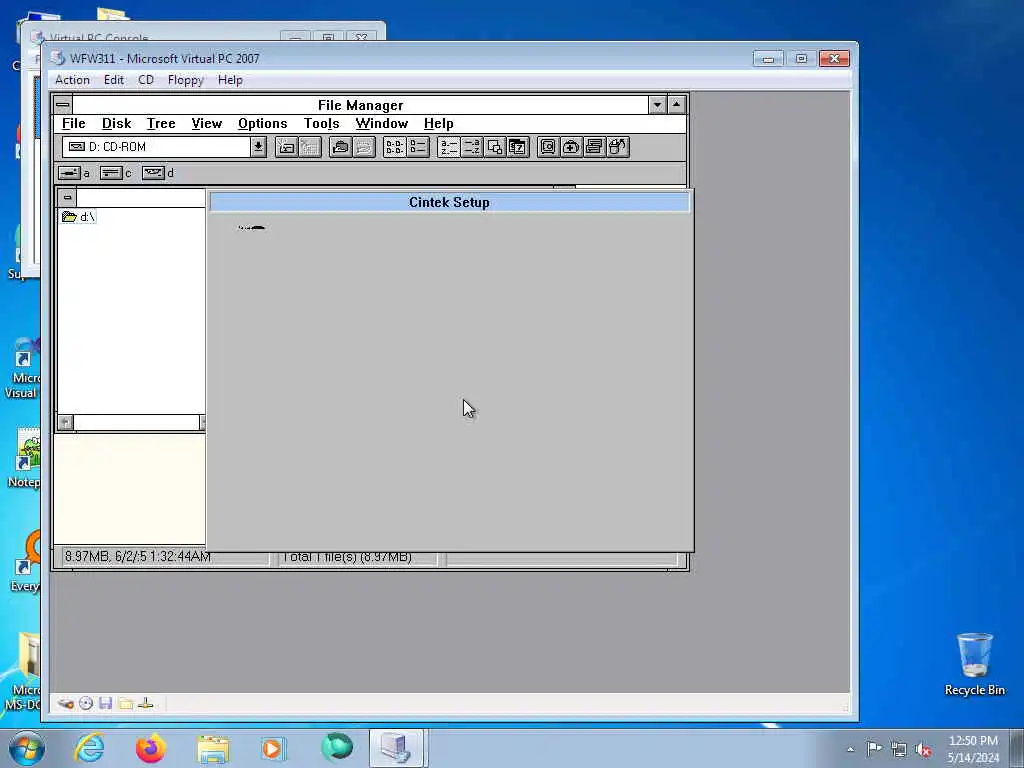
Task: Click network tray icon
Action: coord(899,749)
